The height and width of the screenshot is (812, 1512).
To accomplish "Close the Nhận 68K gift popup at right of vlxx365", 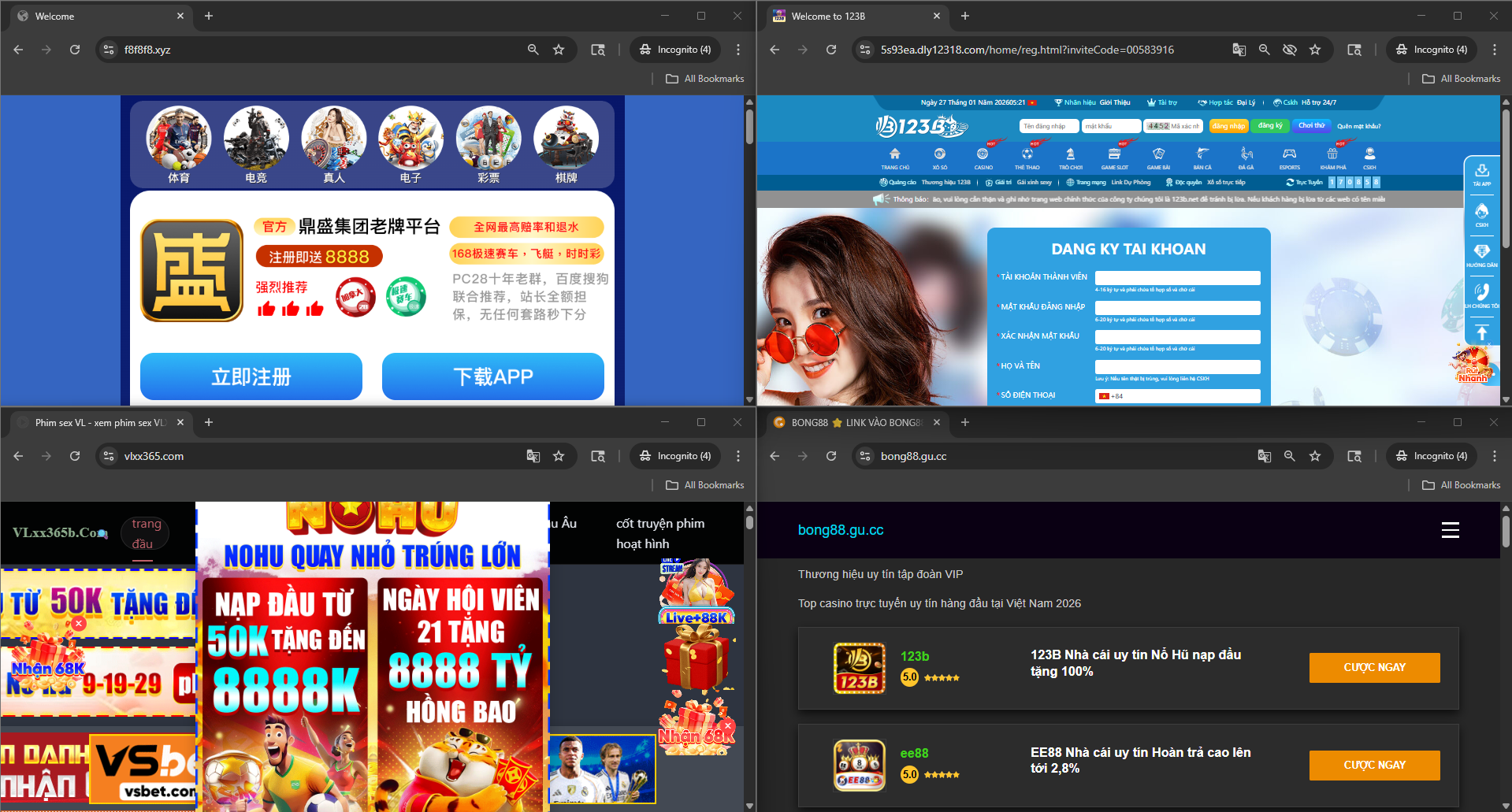I will click(x=728, y=725).
